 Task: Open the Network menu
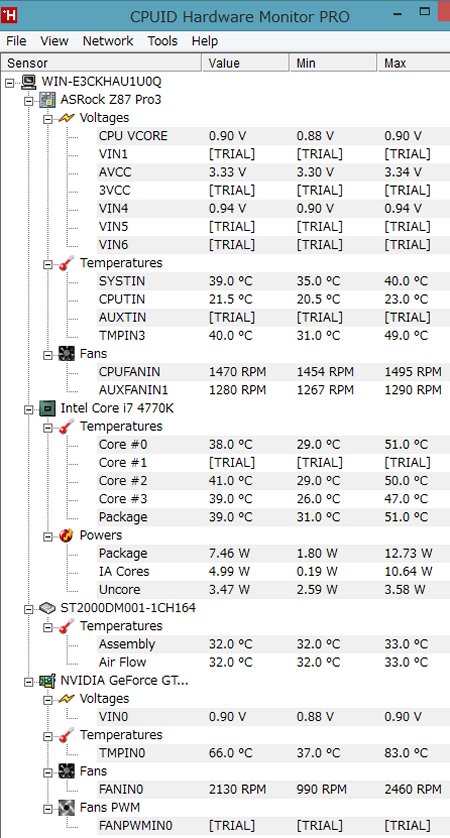tap(108, 41)
